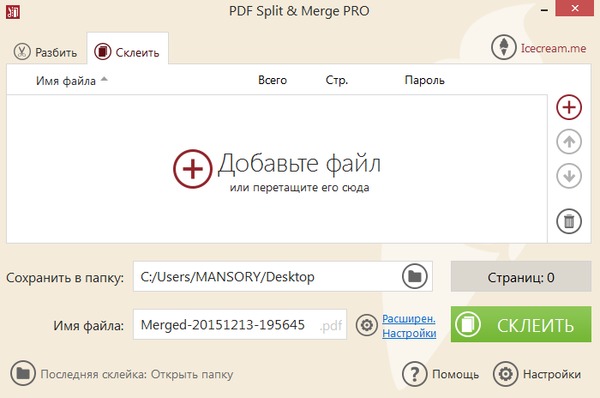Switch to the Разбить tab

(45, 52)
